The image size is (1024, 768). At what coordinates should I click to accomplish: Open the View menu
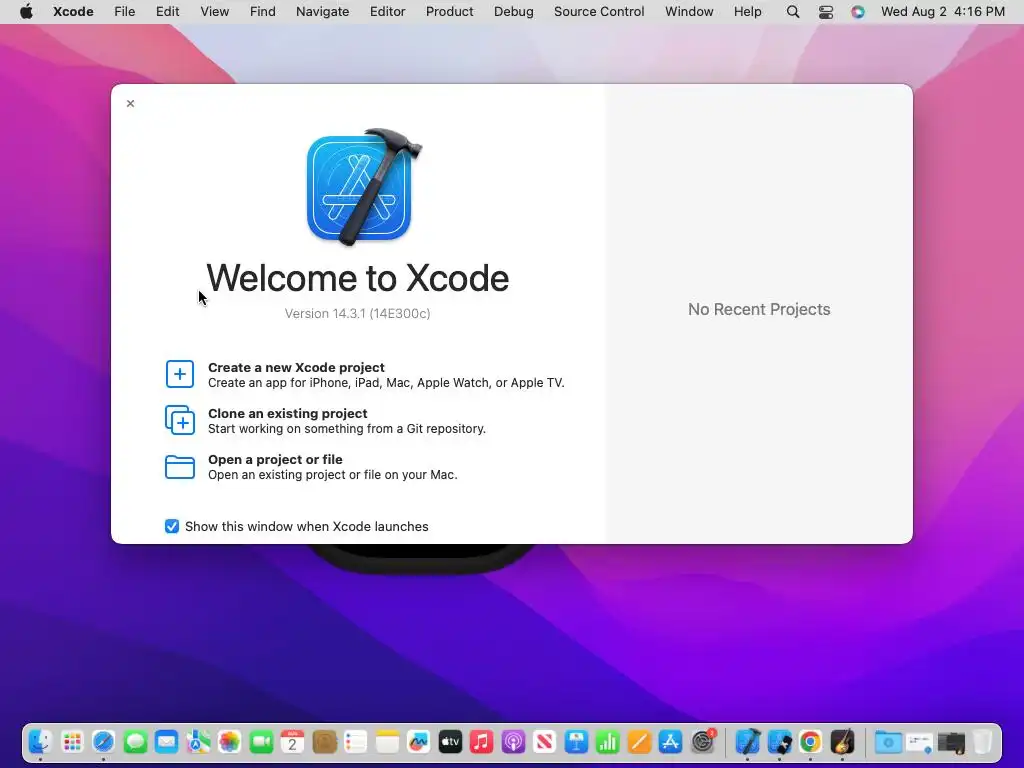(x=214, y=12)
